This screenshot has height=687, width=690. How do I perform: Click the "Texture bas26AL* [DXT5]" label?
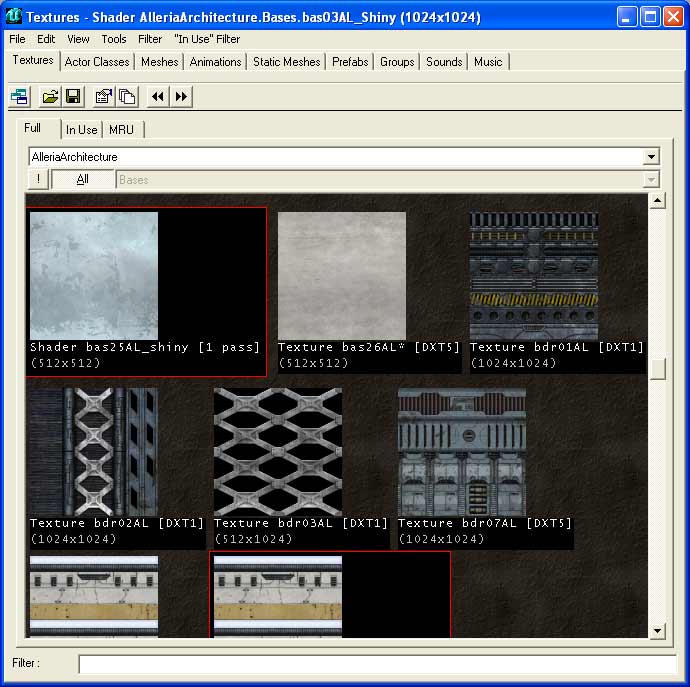click(369, 347)
